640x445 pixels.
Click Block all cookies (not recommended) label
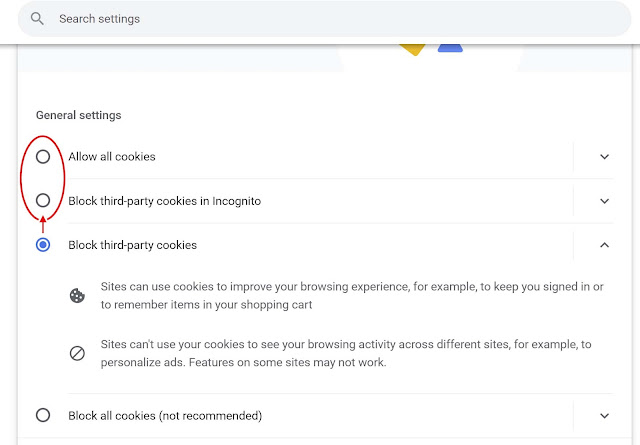pos(165,415)
